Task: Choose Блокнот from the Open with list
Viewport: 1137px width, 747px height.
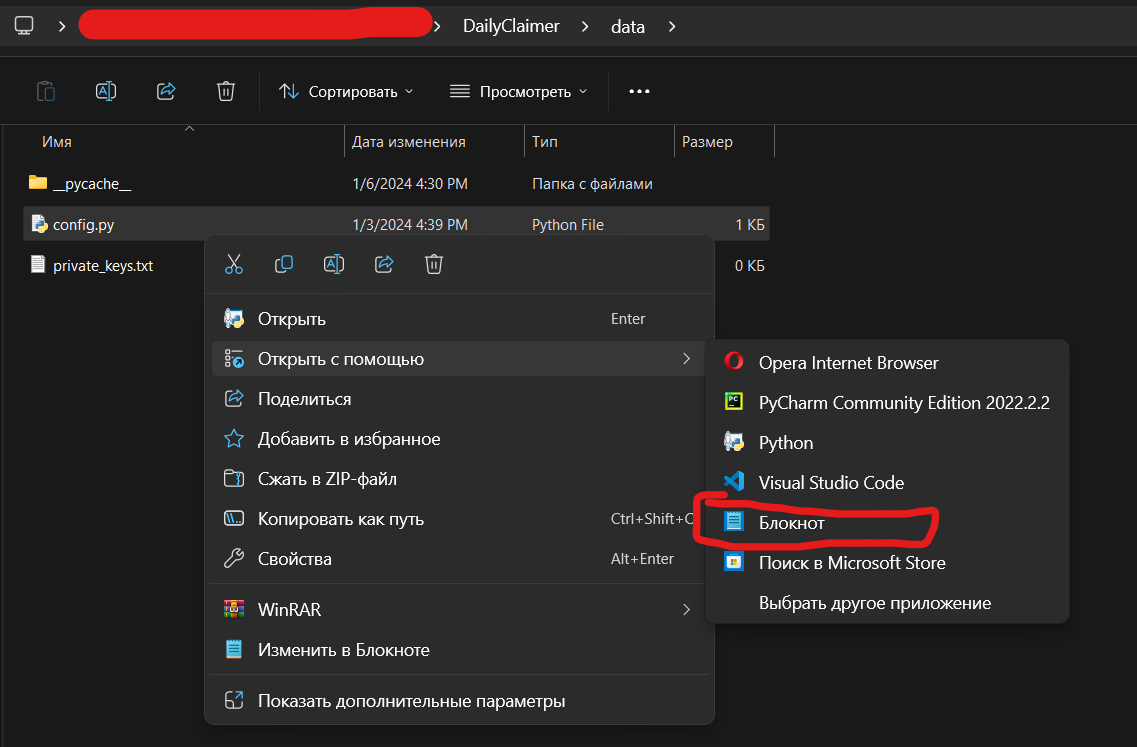Action: tap(791, 523)
